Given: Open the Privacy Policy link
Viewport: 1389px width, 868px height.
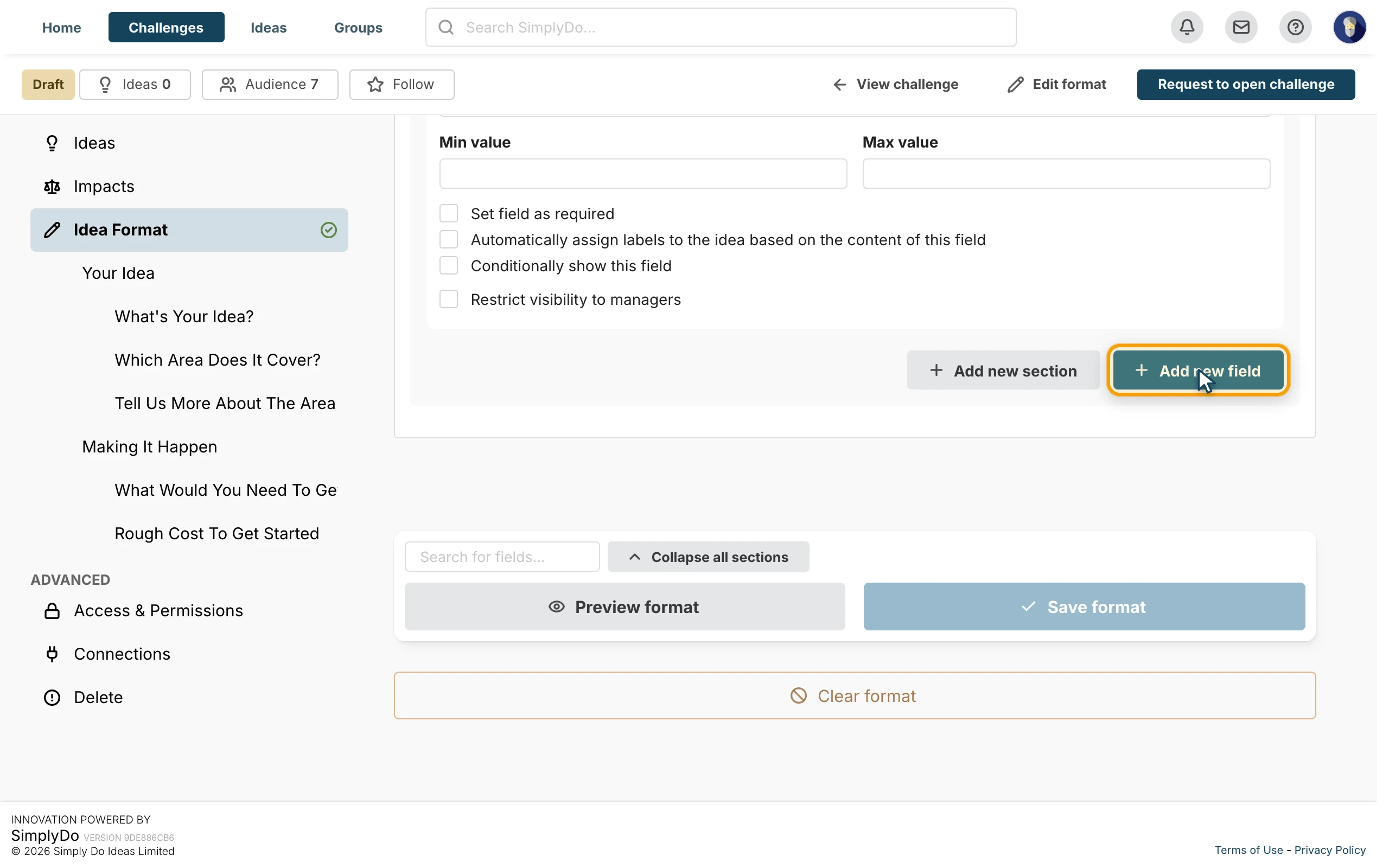Looking at the screenshot, I should [1330, 850].
